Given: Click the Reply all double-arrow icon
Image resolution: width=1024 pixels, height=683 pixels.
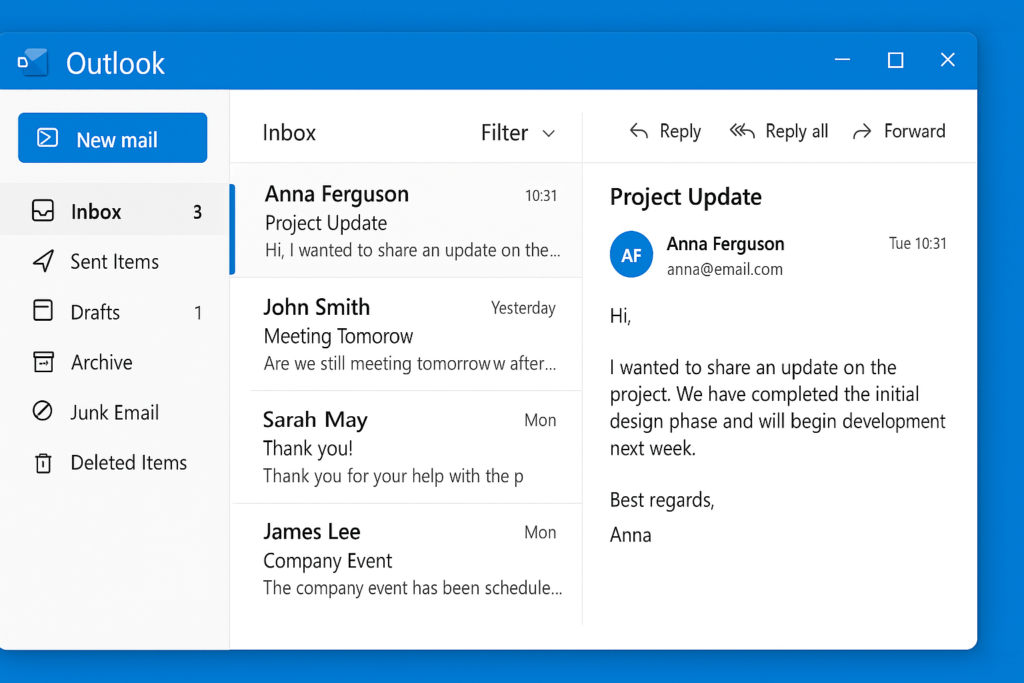Looking at the screenshot, I should (742, 131).
